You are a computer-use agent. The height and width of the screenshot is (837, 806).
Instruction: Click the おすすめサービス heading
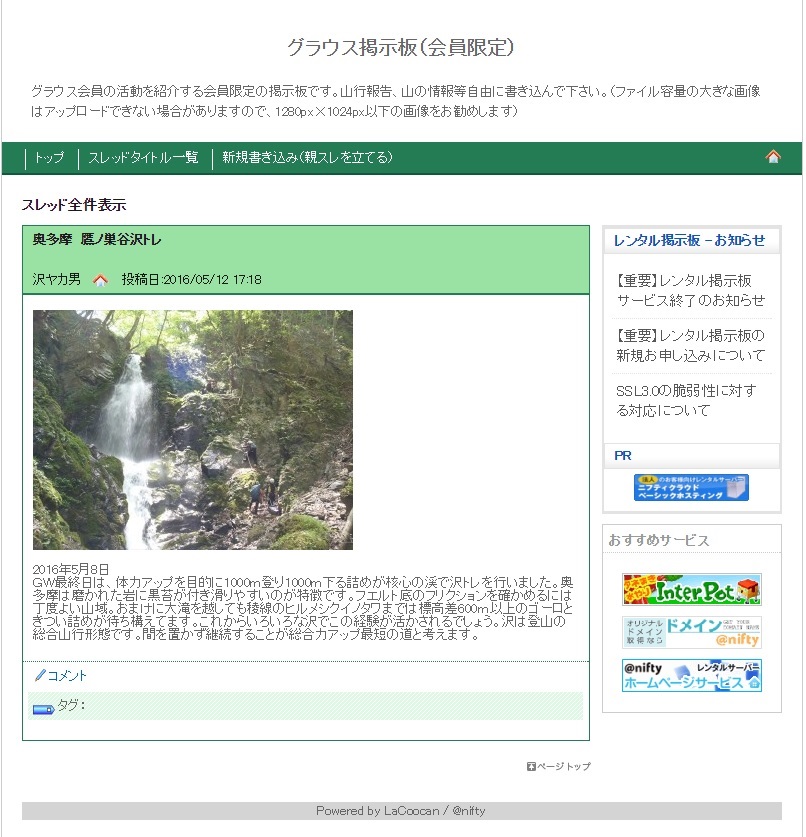click(x=659, y=540)
